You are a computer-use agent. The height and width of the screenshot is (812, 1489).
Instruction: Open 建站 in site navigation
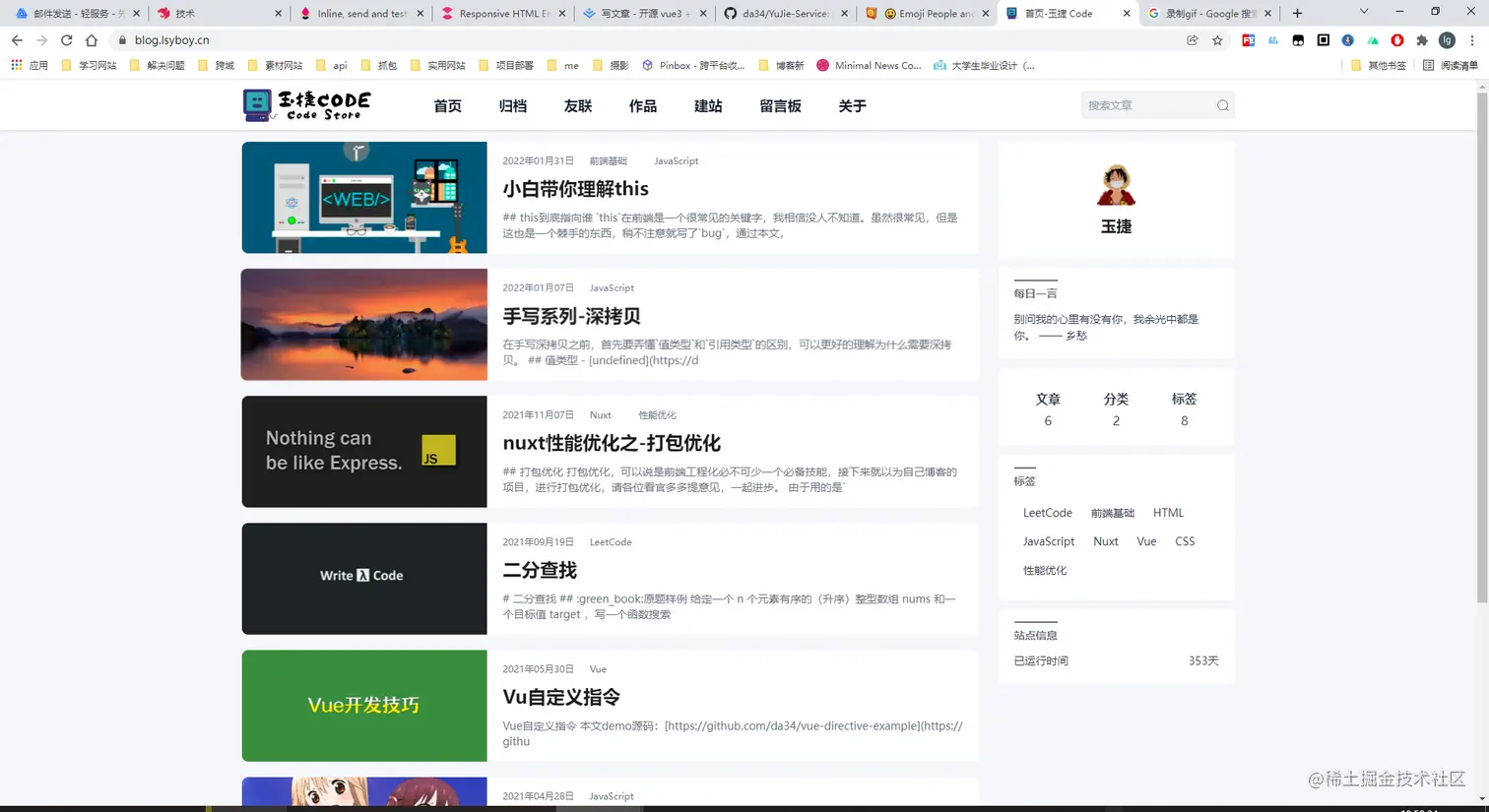pos(707,106)
